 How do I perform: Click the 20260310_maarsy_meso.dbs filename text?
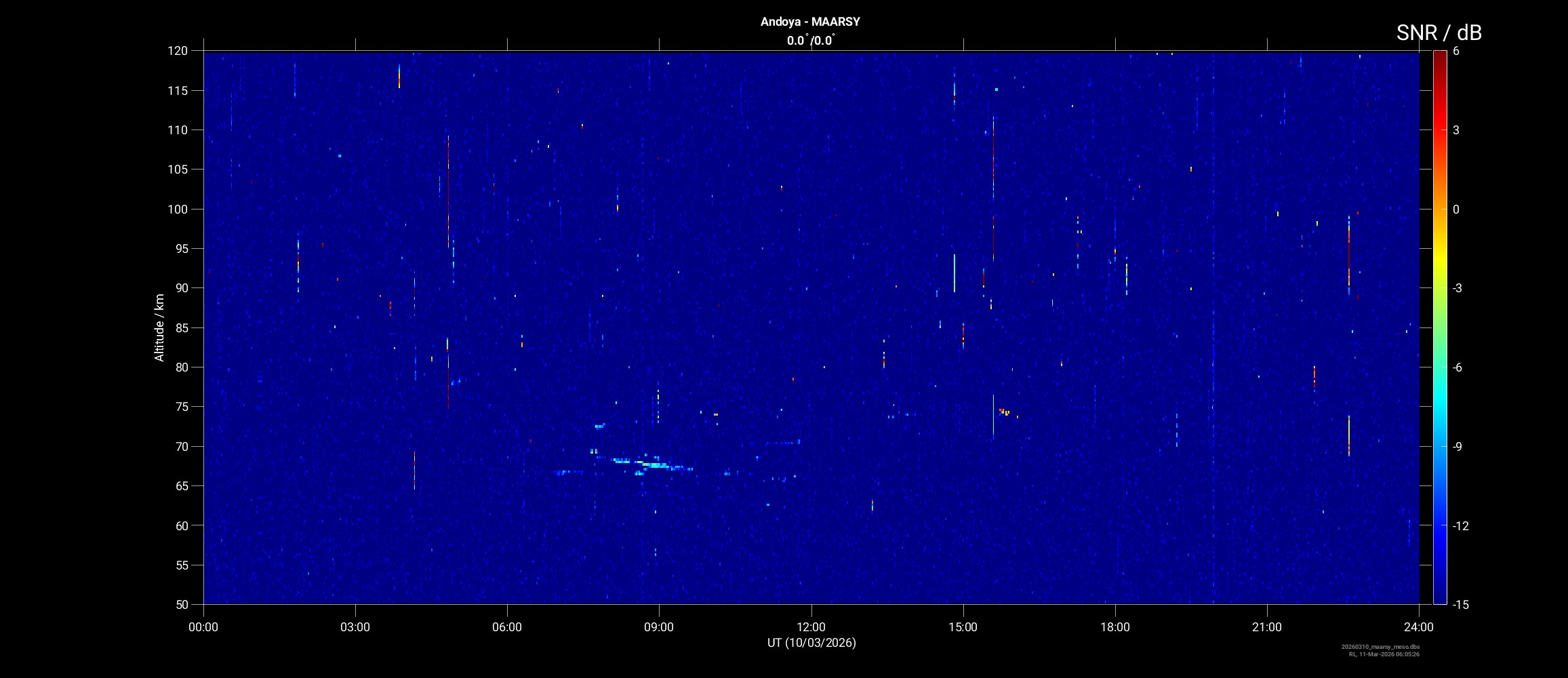coord(1380,647)
